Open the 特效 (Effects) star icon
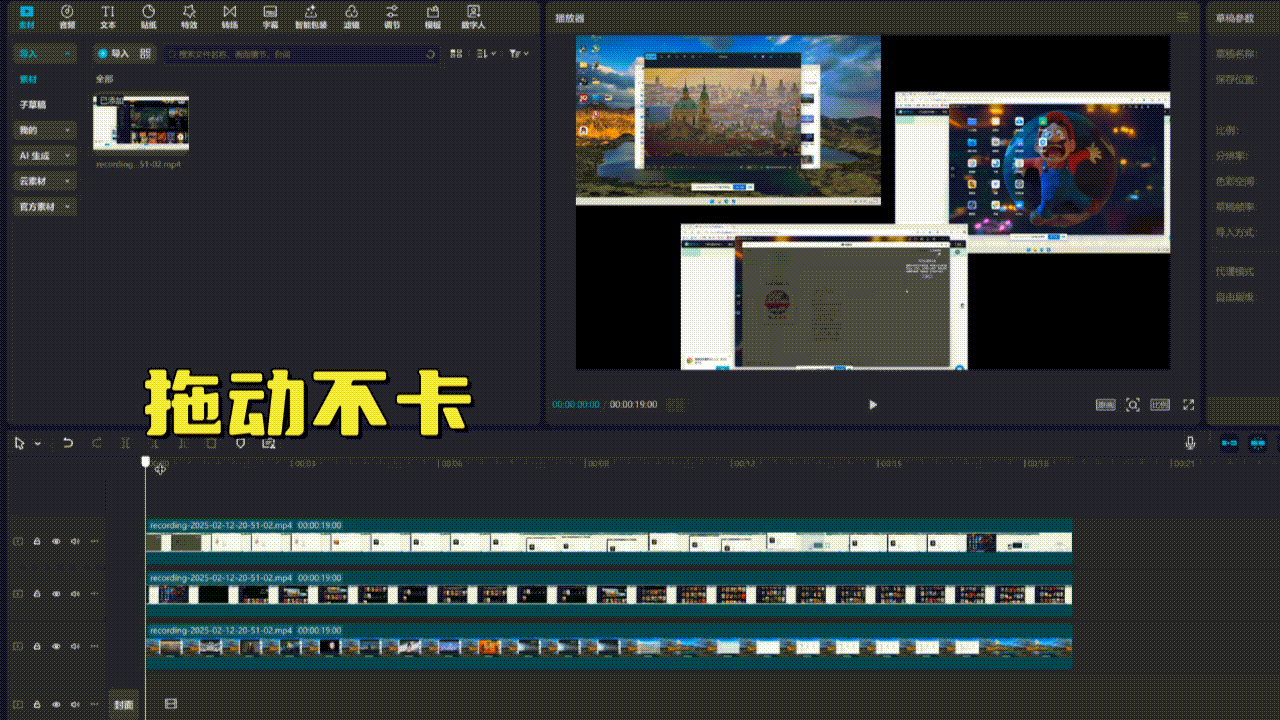Screen dimensions: 1280x720 click(189, 16)
